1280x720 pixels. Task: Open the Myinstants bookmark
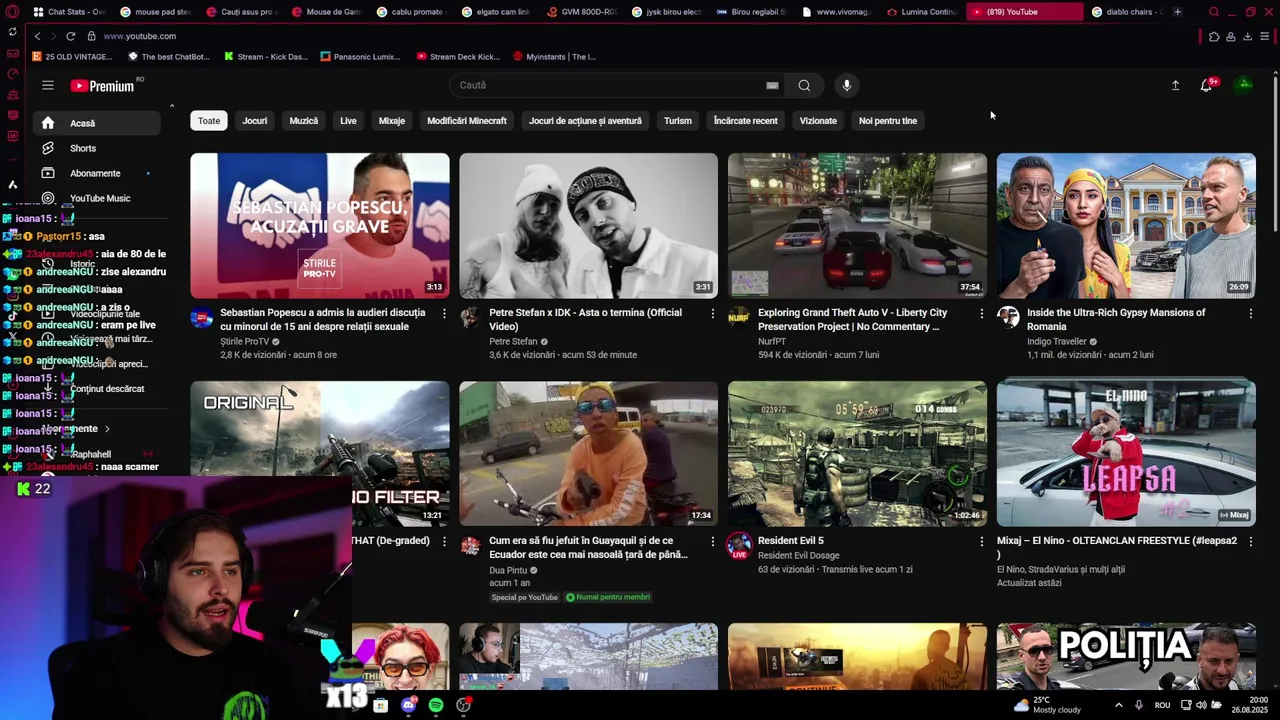[555, 57]
